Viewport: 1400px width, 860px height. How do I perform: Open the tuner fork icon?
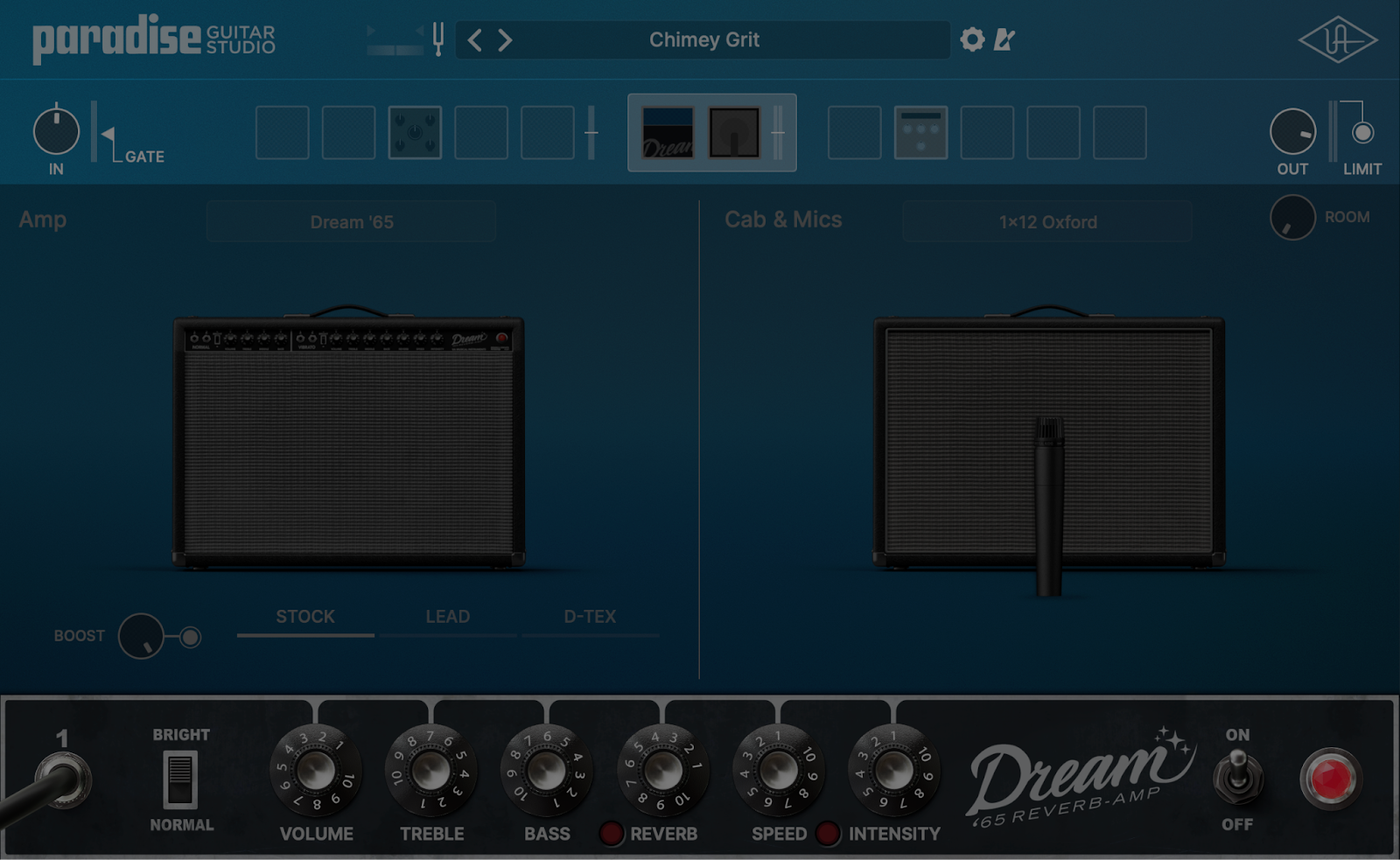(438, 39)
